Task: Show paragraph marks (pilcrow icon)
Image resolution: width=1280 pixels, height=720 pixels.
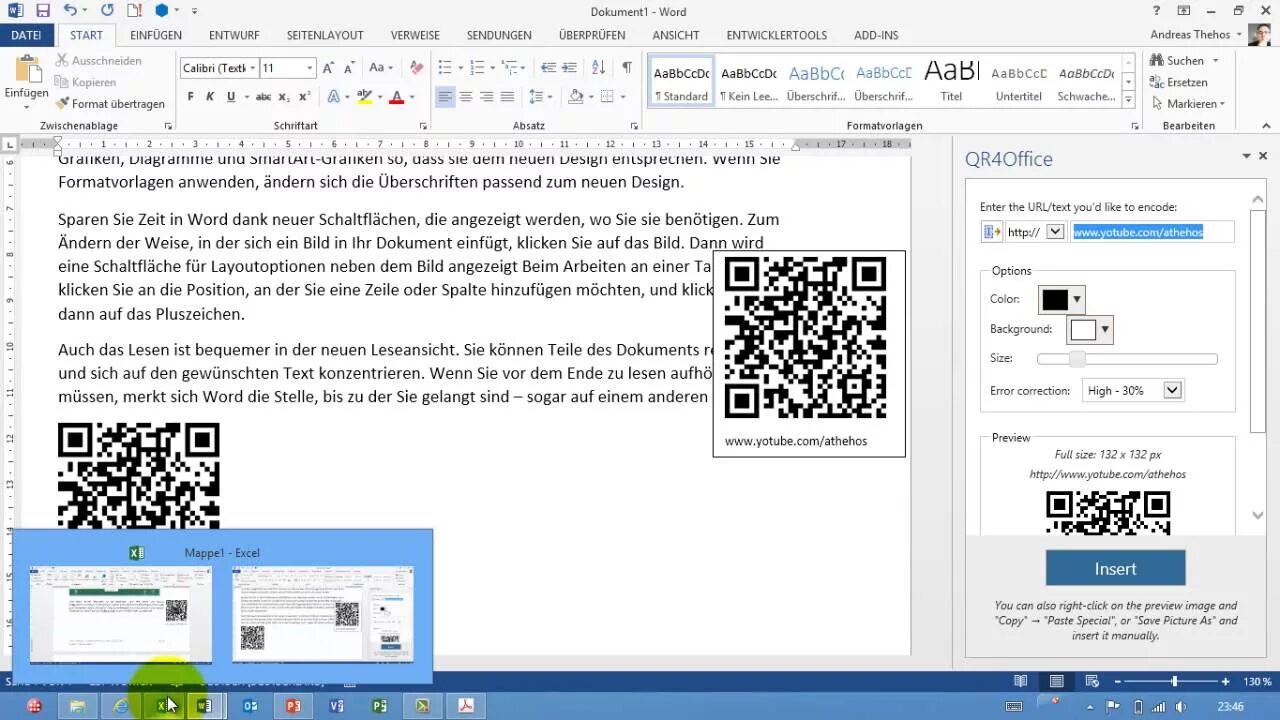Action: click(x=627, y=68)
